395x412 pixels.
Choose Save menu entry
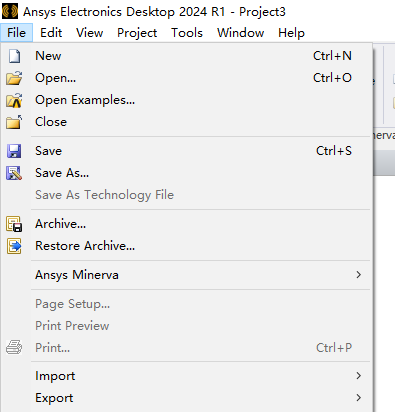(187, 151)
